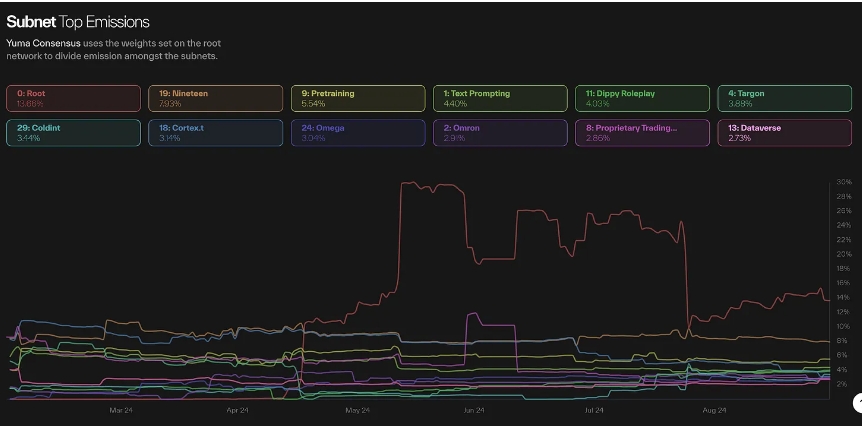Click the Yuma Consensus bold text
Viewport: 862px width, 426px height.
tap(43, 43)
